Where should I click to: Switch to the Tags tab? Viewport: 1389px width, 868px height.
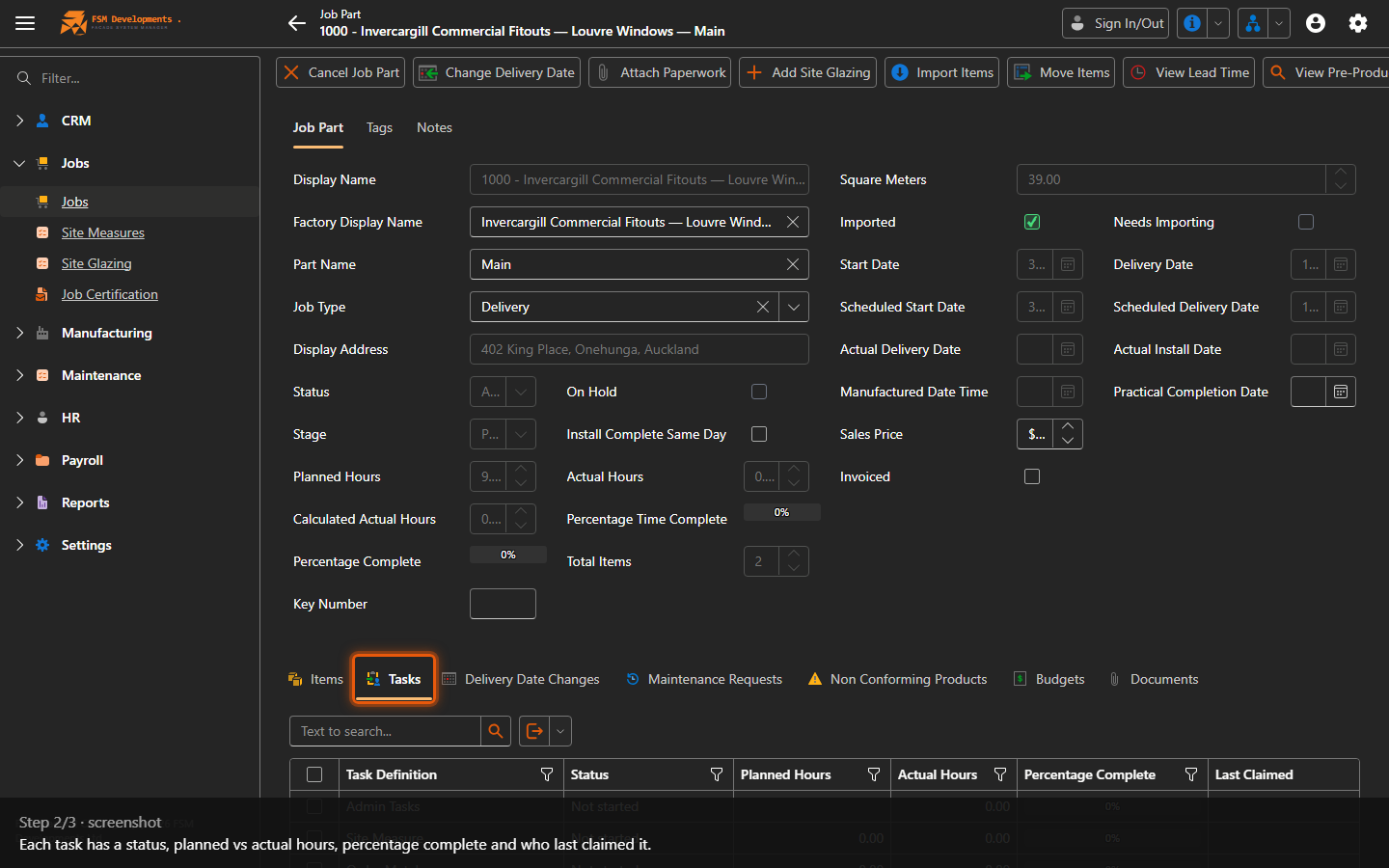[x=379, y=127]
